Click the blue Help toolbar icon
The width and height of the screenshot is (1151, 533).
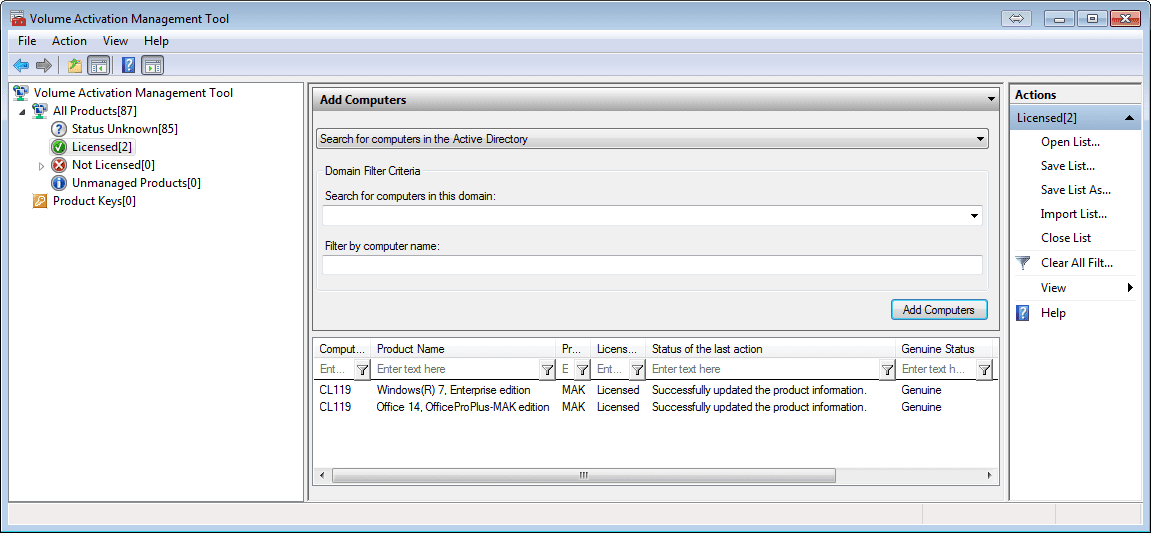click(128, 66)
